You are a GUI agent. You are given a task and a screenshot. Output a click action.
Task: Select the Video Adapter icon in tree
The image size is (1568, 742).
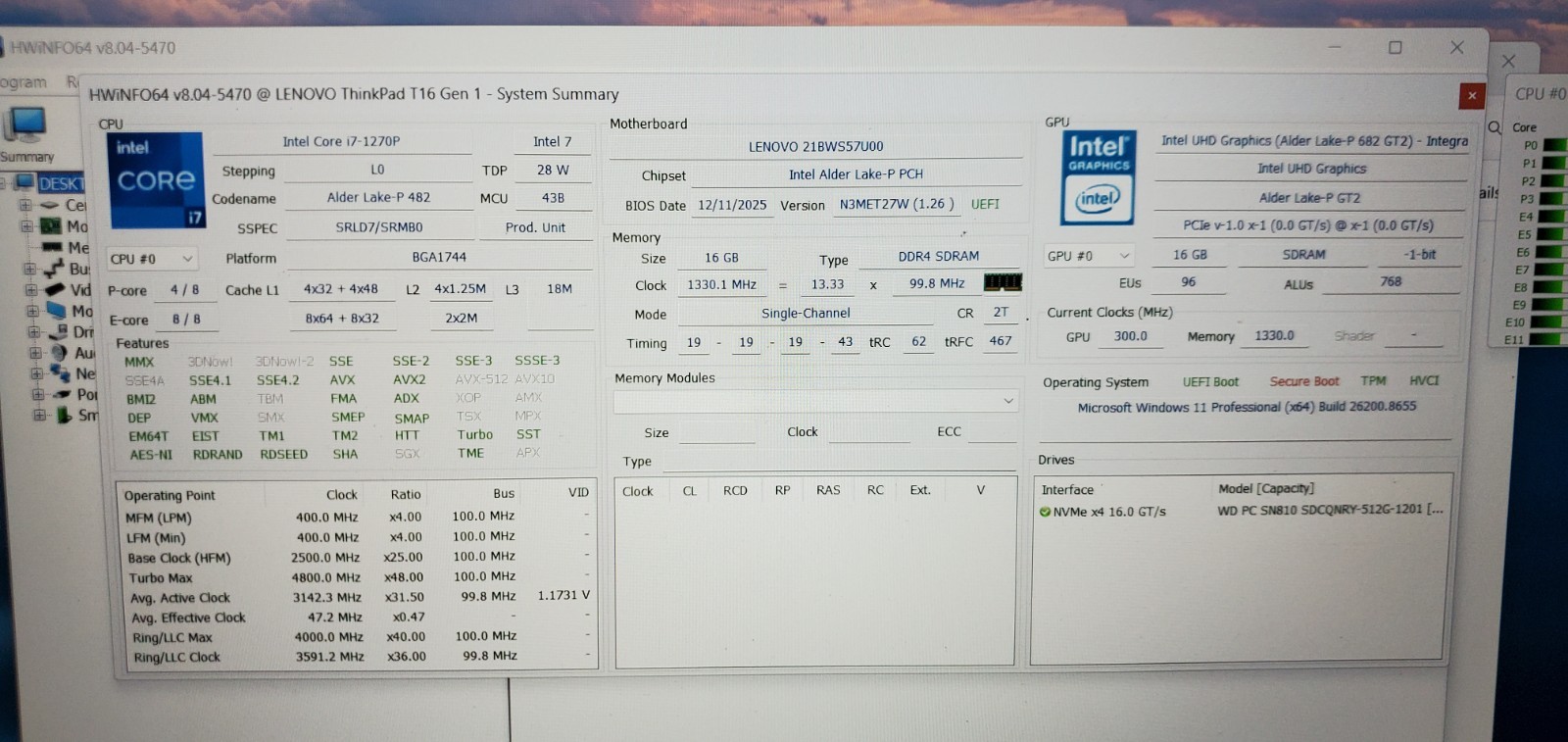tap(56, 289)
